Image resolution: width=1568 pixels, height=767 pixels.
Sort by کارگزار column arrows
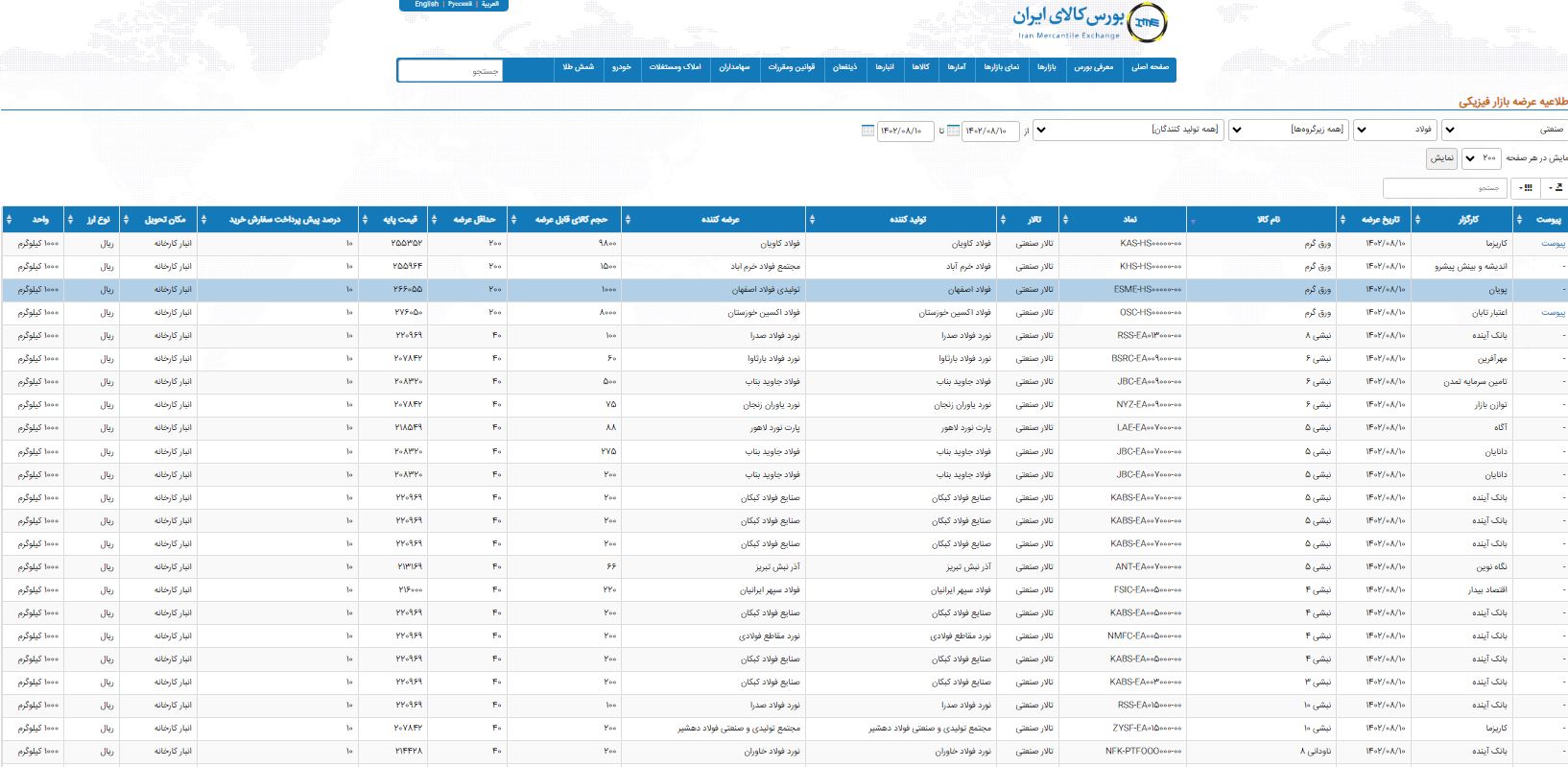1417,220
